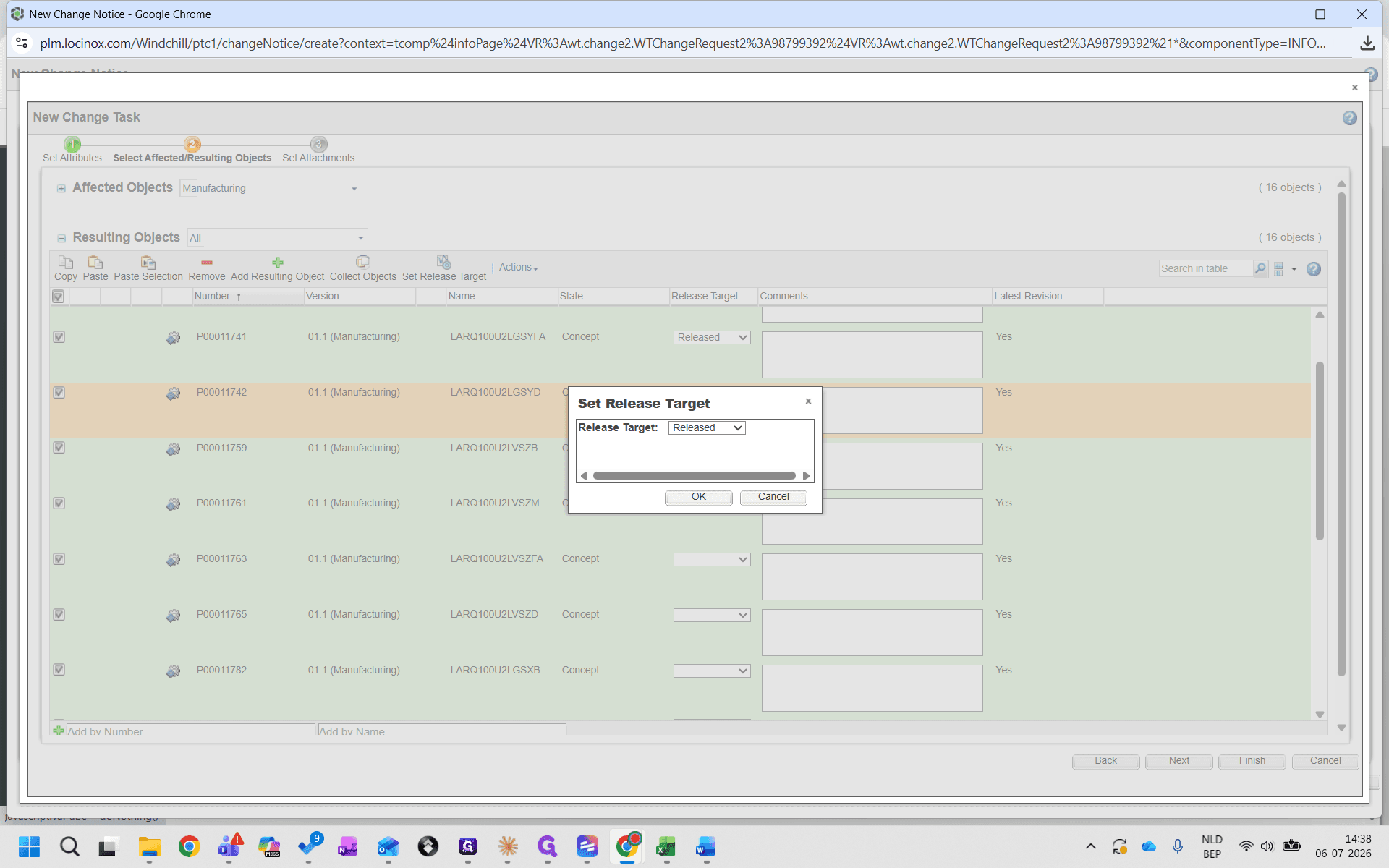Click the Windows Start button

pyautogui.click(x=29, y=846)
